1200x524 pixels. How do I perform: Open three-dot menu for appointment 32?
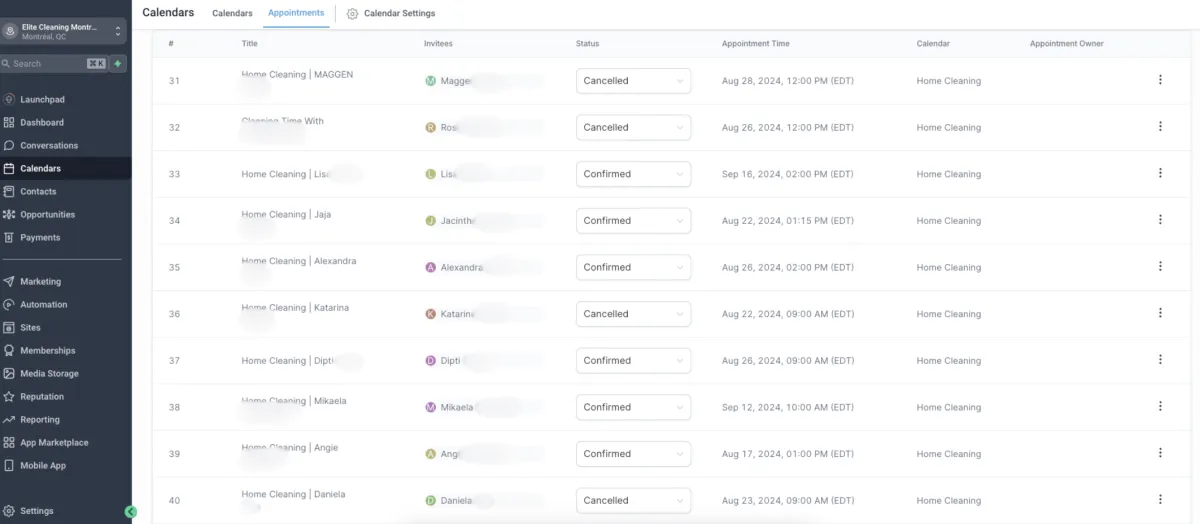[1160, 127]
